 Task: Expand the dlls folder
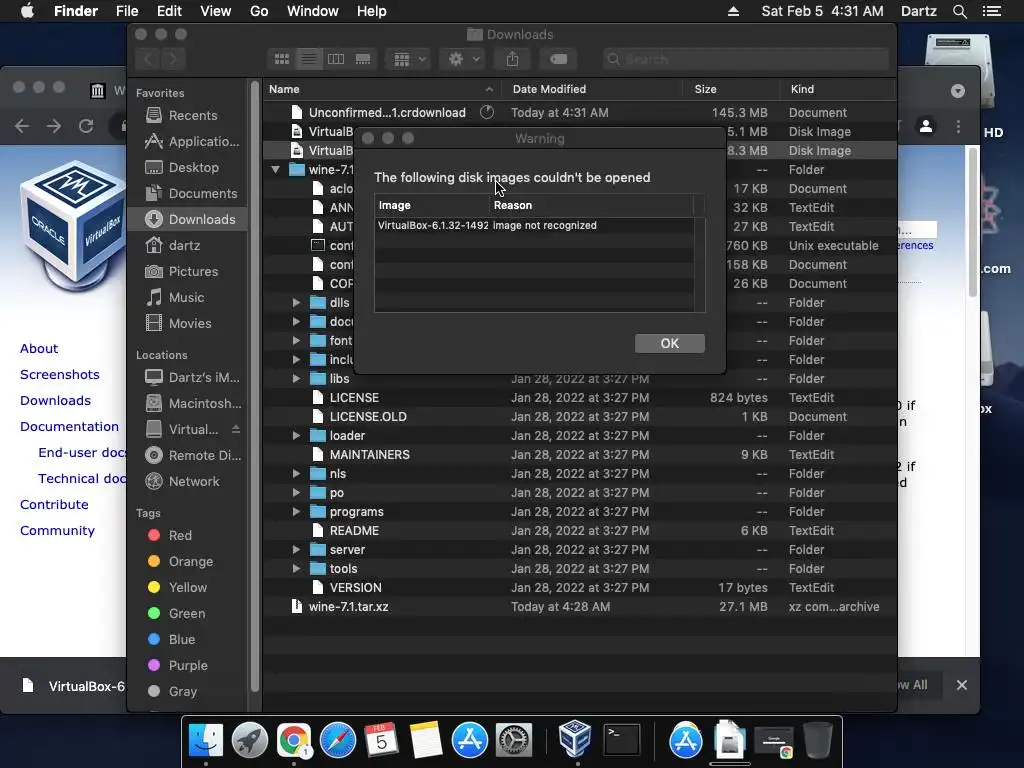coord(296,303)
